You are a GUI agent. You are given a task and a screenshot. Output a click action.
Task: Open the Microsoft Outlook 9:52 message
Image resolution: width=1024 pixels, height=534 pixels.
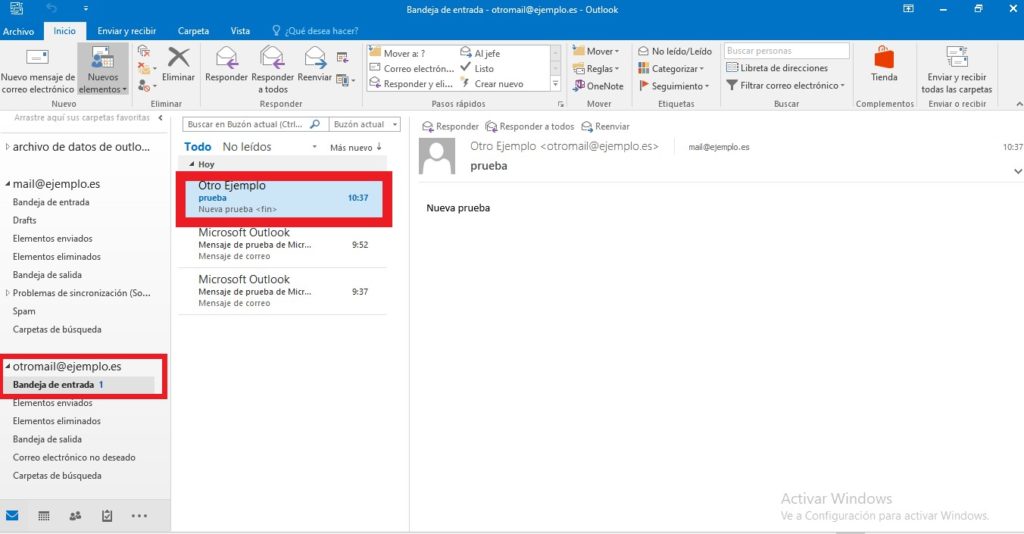coord(283,244)
